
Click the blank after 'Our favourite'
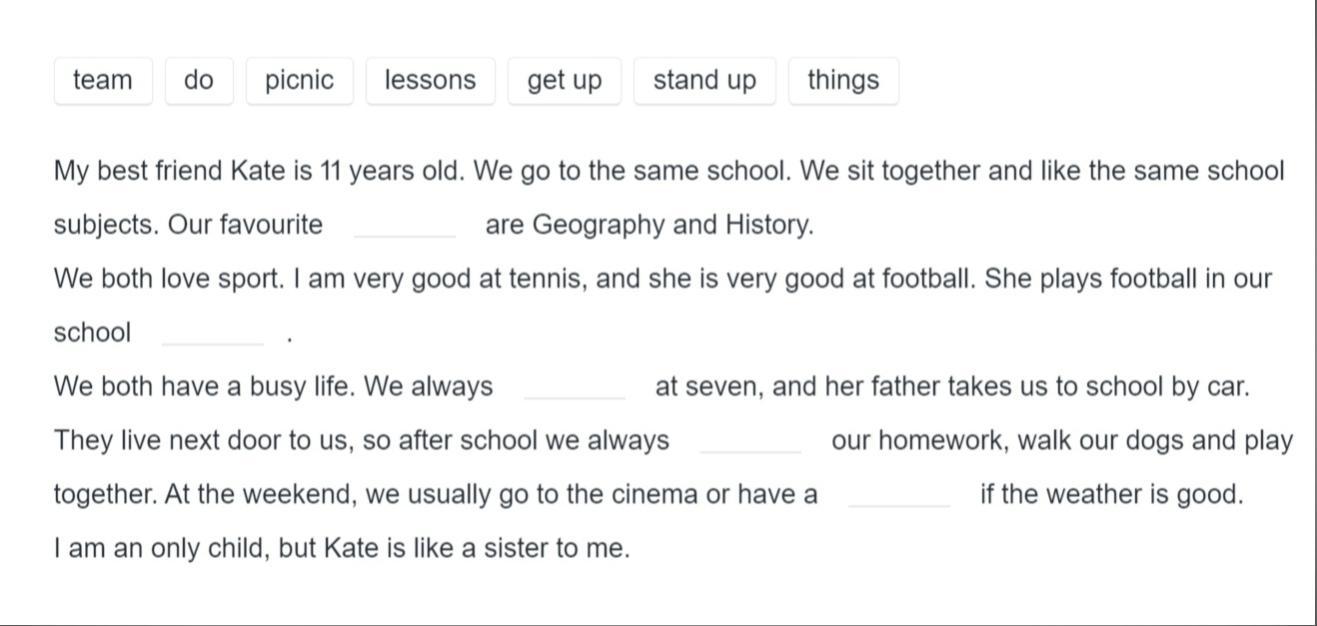tap(405, 225)
